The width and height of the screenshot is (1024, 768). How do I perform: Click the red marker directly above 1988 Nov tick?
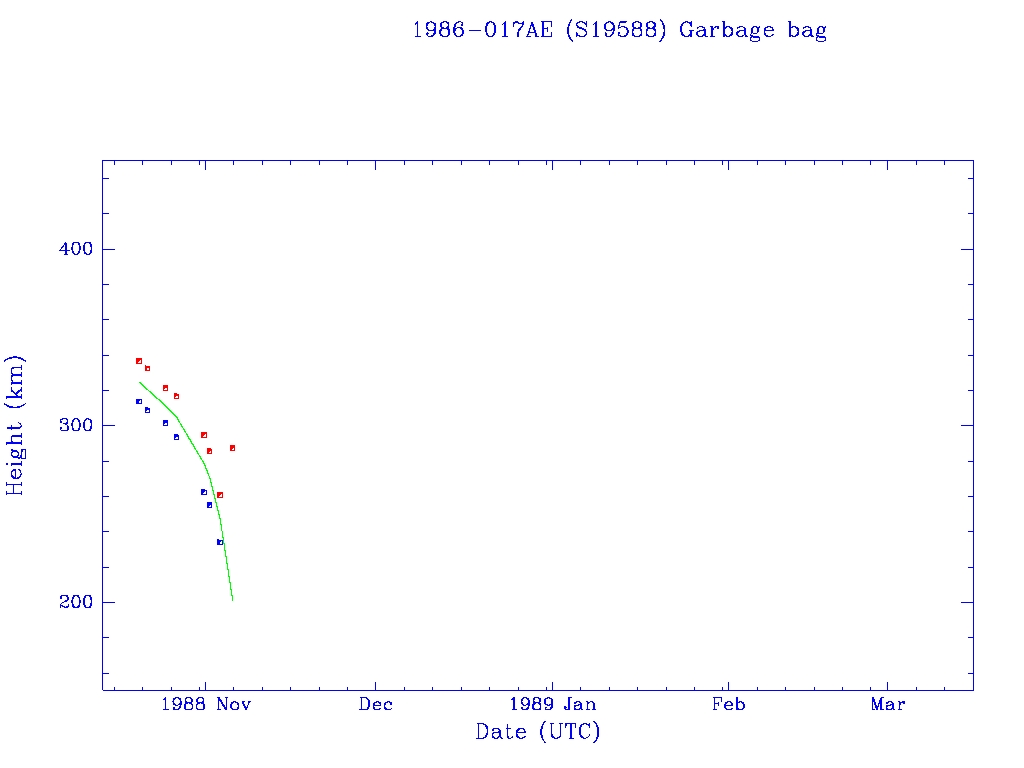[204, 435]
